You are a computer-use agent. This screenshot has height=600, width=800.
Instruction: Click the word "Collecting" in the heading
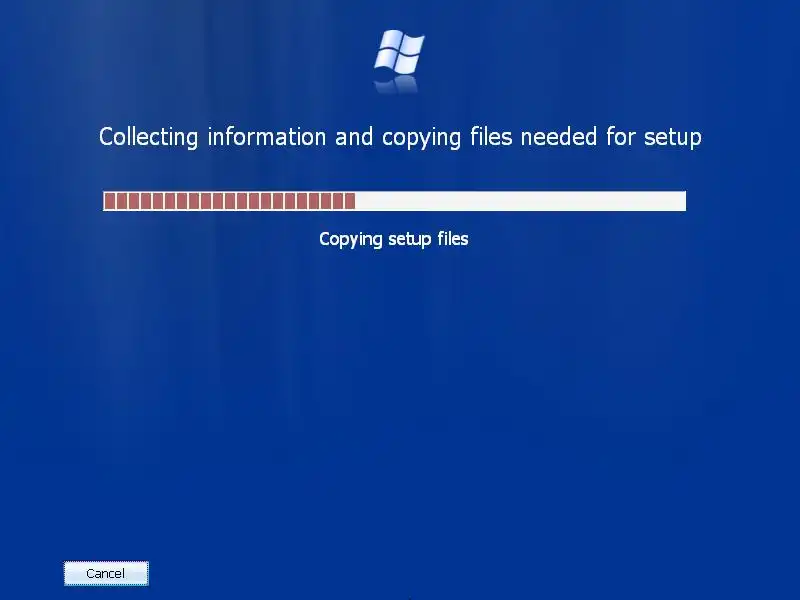(x=148, y=137)
